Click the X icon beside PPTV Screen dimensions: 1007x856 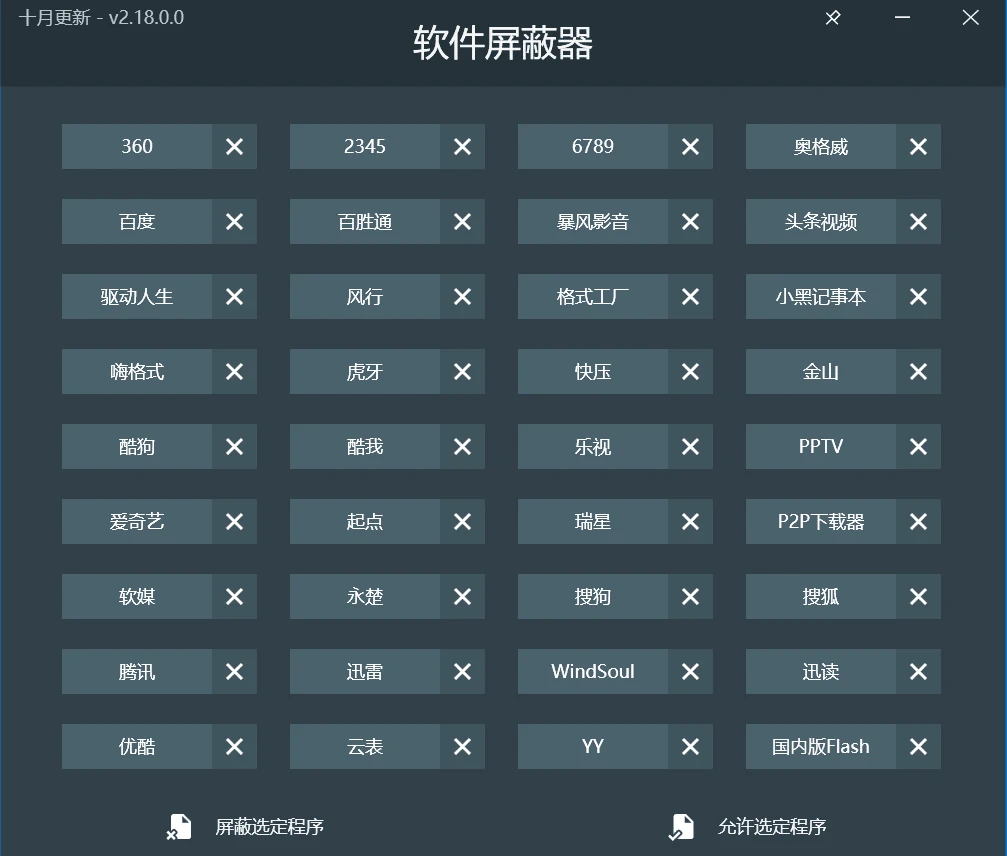pos(918,447)
